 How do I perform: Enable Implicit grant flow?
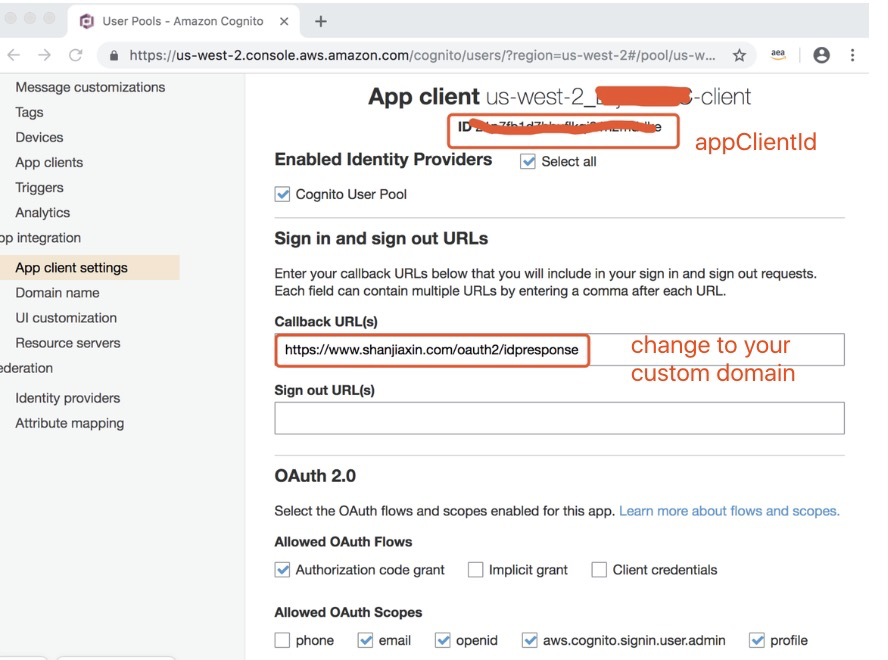(x=475, y=569)
